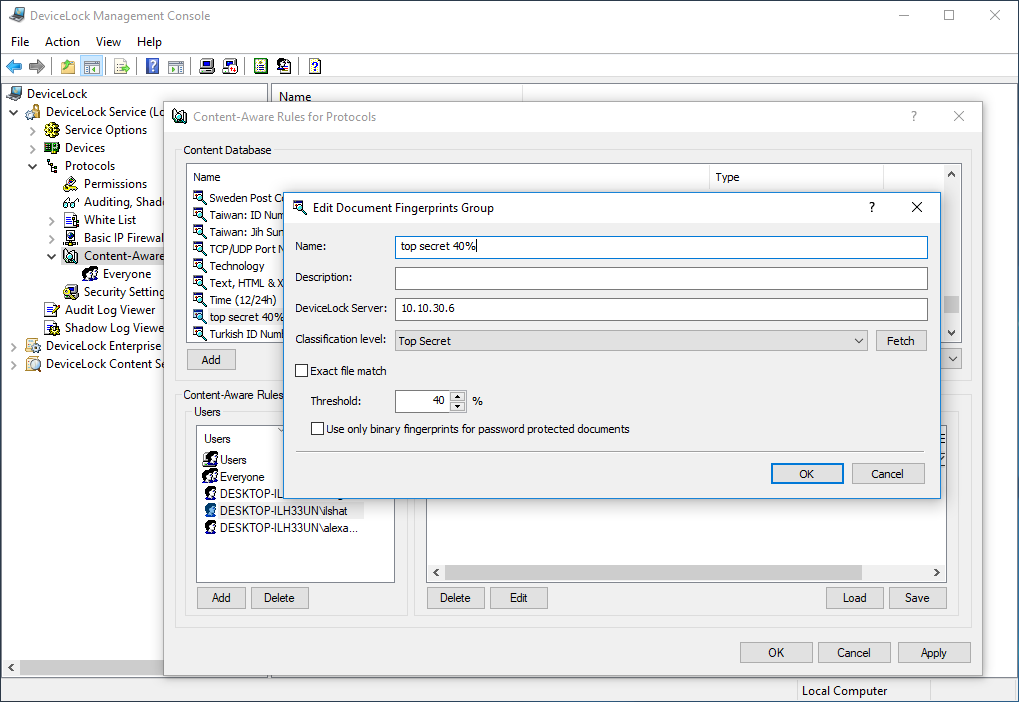Image resolution: width=1019 pixels, height=702 pixels.
Task: Open the green Certificate Generation Tool icon
Action: pyautogui.click(x=261, y=66)
